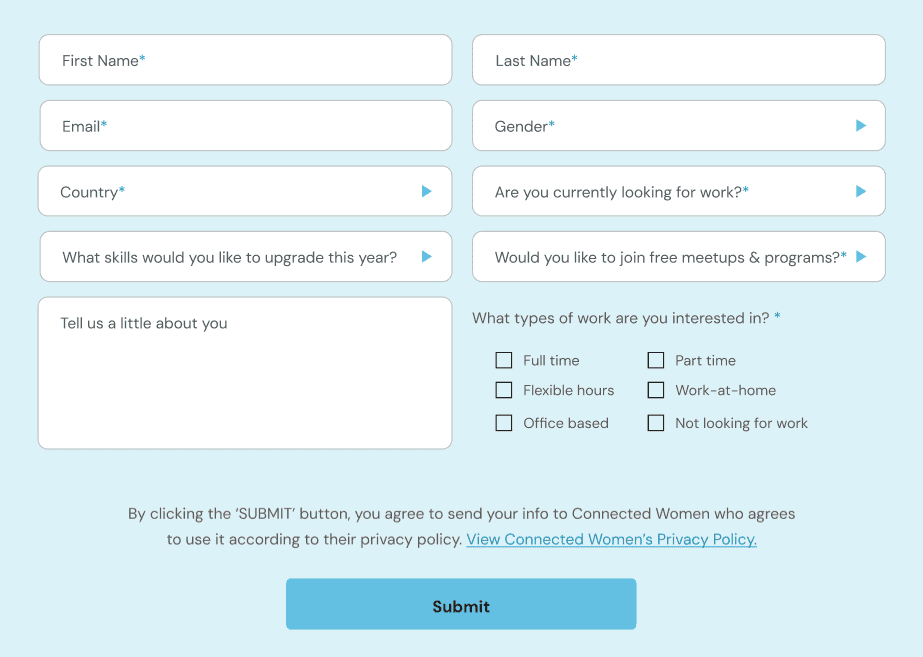Open 'What skills would you like to upgrade' dropdown
Image resolution: width=923 pixels, height=657 pixels.
tap(245, 257)
